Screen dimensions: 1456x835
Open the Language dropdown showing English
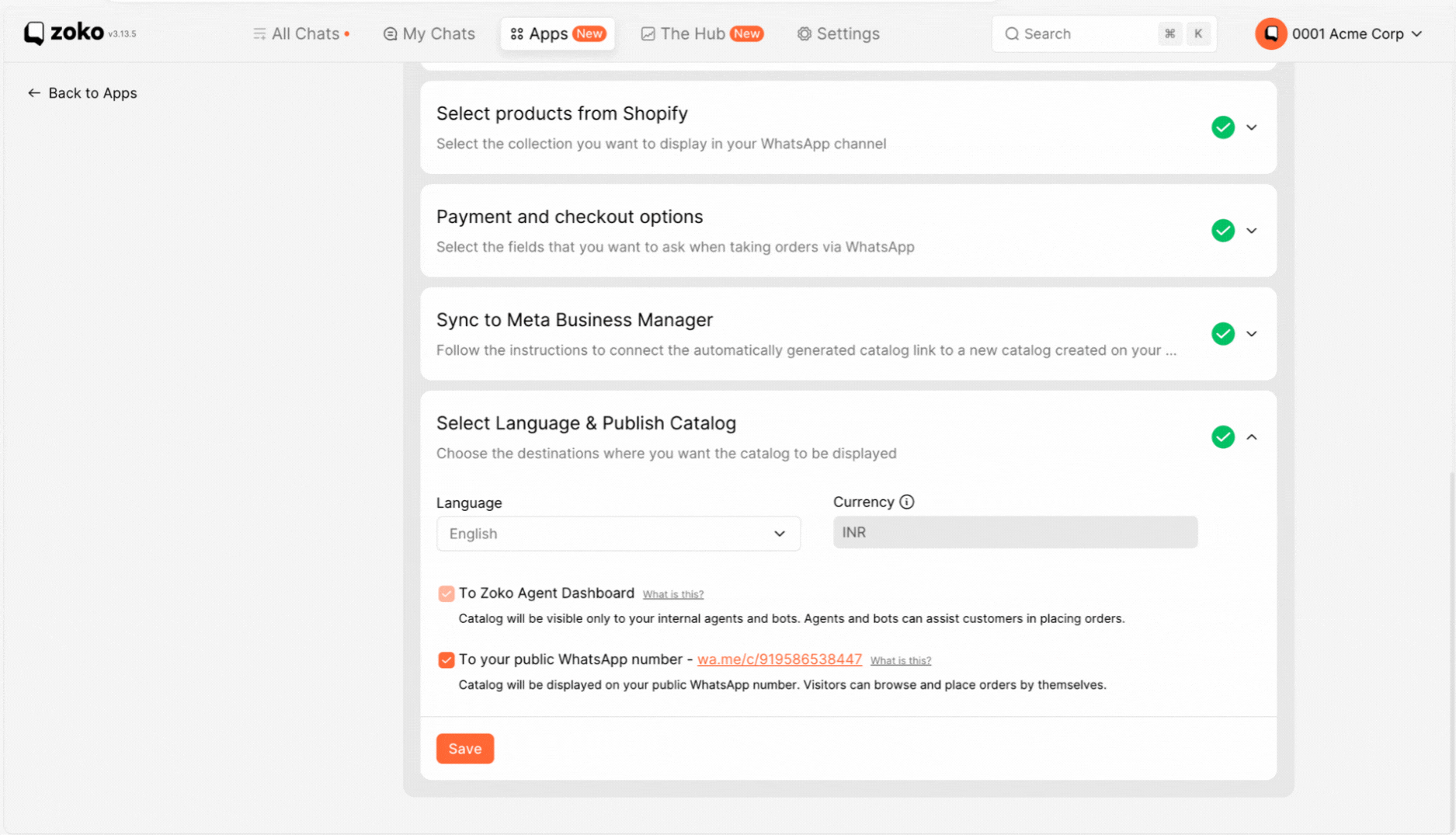pyautogui.click(x=618, y=534)
